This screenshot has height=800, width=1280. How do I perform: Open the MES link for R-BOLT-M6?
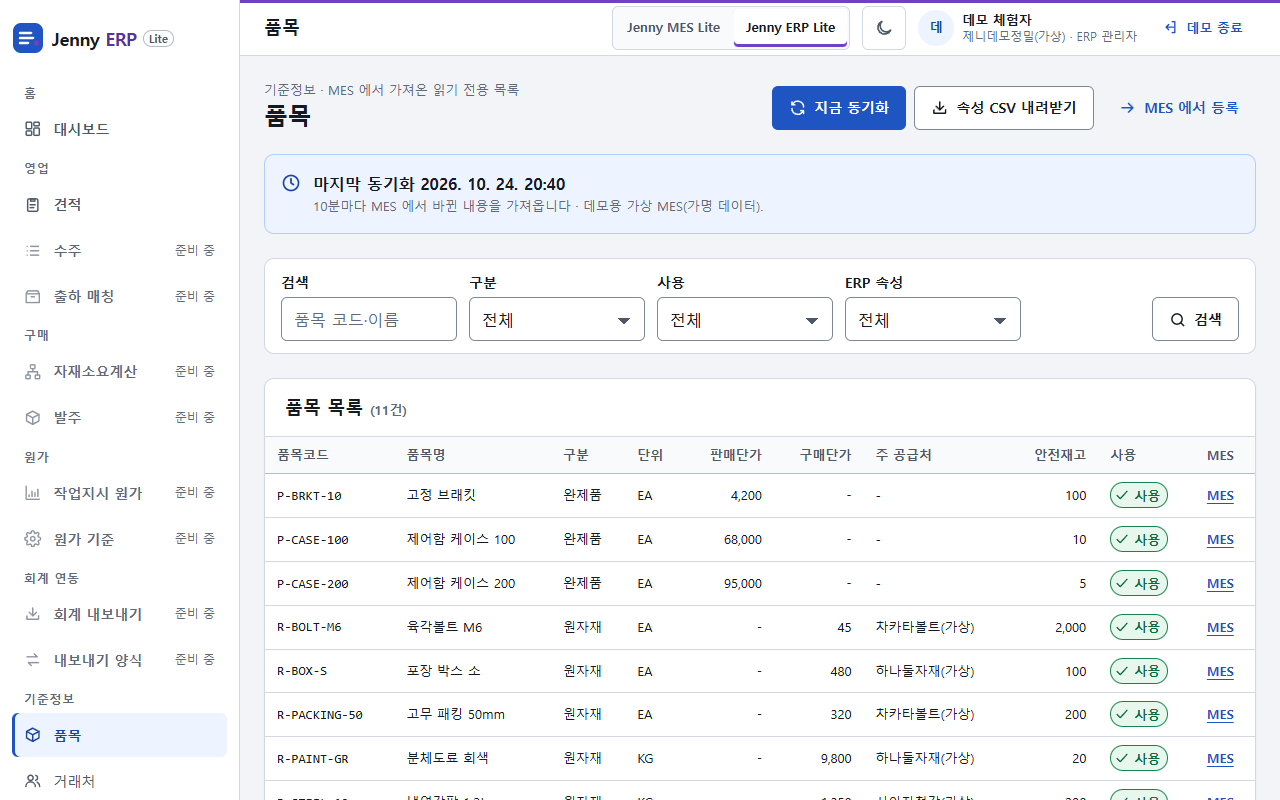(x=1220, y=628)
